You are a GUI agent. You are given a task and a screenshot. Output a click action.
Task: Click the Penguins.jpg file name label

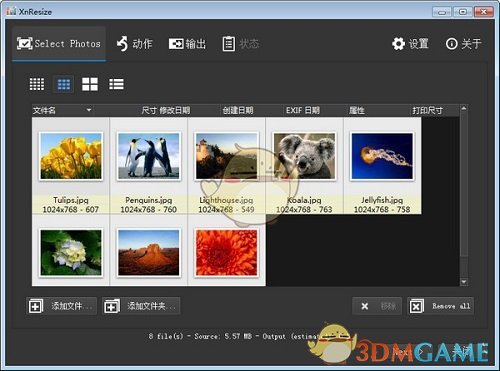pos(149,200)
